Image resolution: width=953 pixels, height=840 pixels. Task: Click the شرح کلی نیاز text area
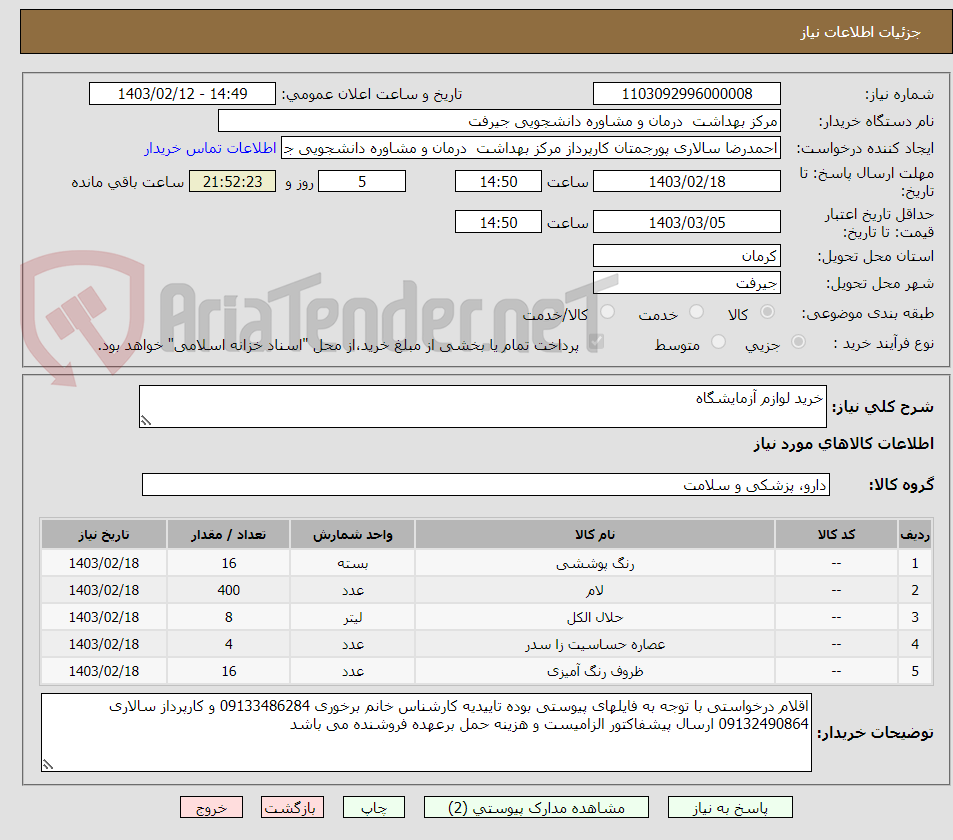coord(483,406)
